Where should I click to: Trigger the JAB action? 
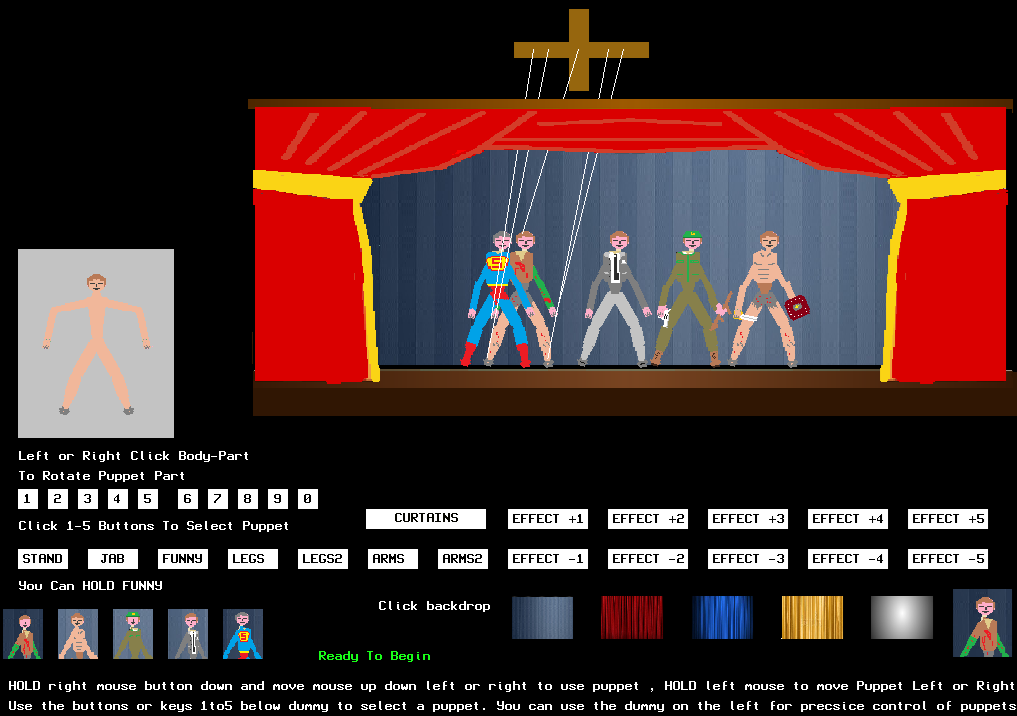tap(113, 559)
